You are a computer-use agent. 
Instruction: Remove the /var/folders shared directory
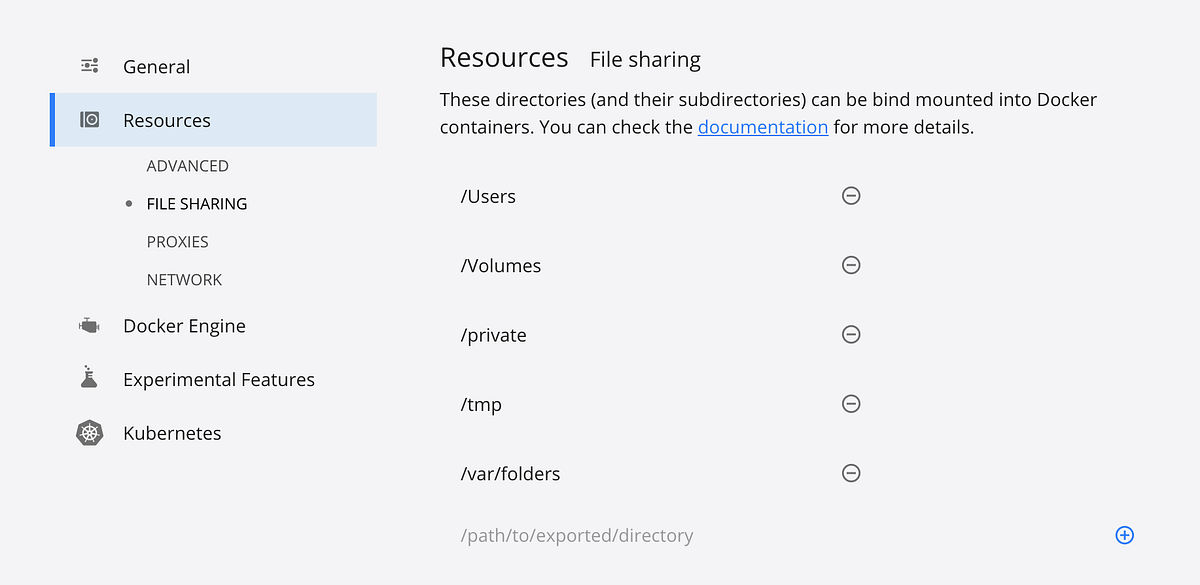[851, 473]
